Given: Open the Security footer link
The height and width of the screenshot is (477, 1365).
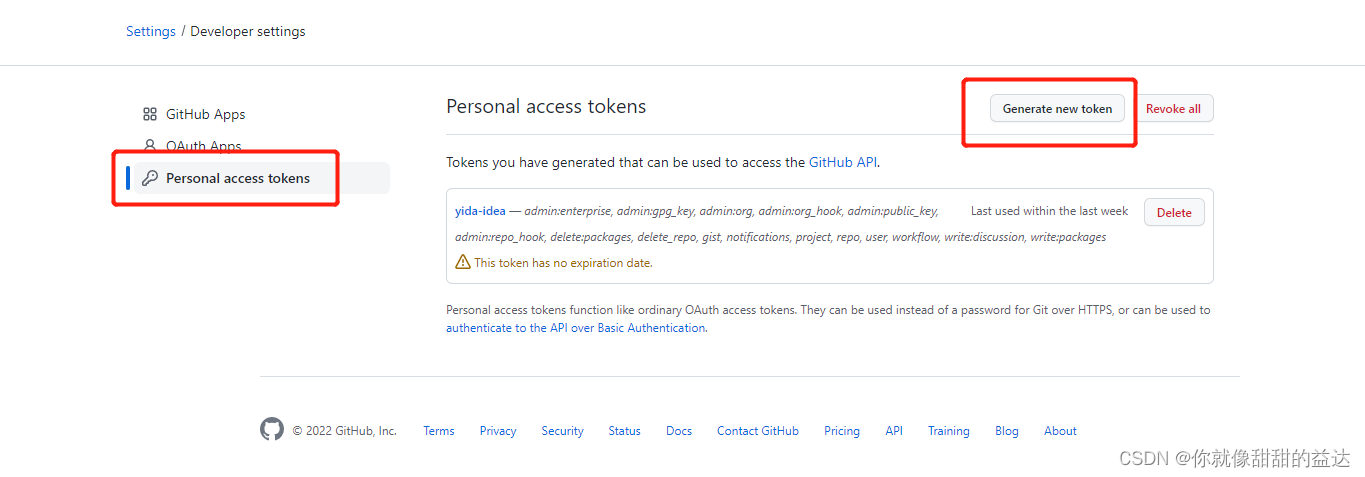Looking at the screenshot, I should [x=562, y=431].
